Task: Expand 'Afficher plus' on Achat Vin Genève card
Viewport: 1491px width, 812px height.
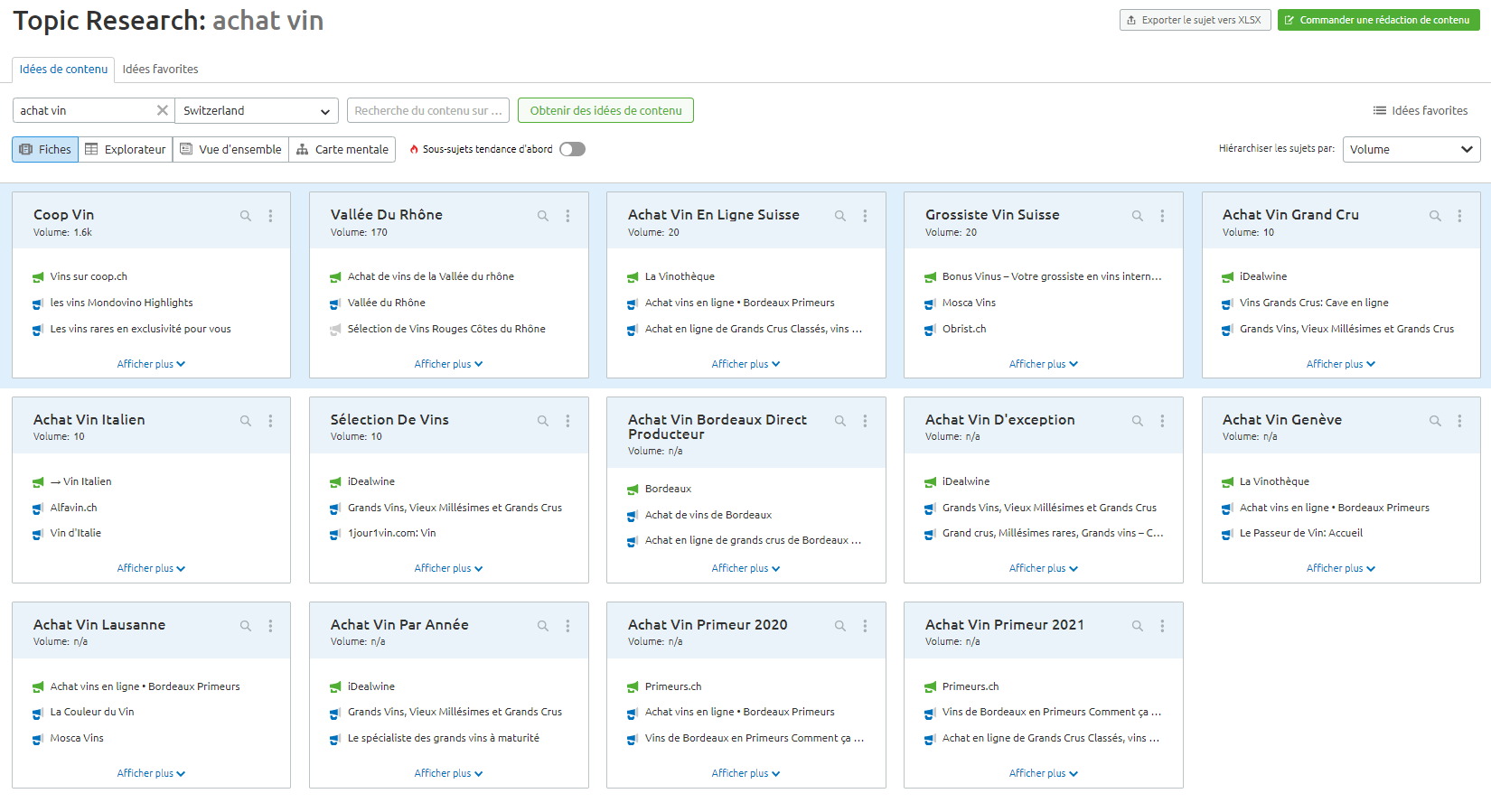Action: (1340, 568)
